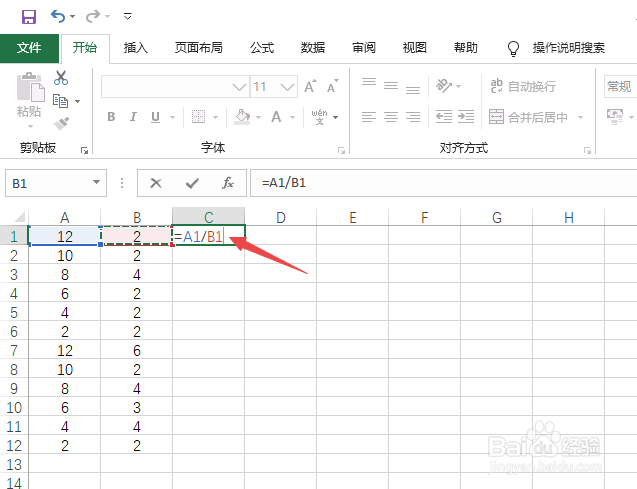Click the Center align icon

coord(391,117)
